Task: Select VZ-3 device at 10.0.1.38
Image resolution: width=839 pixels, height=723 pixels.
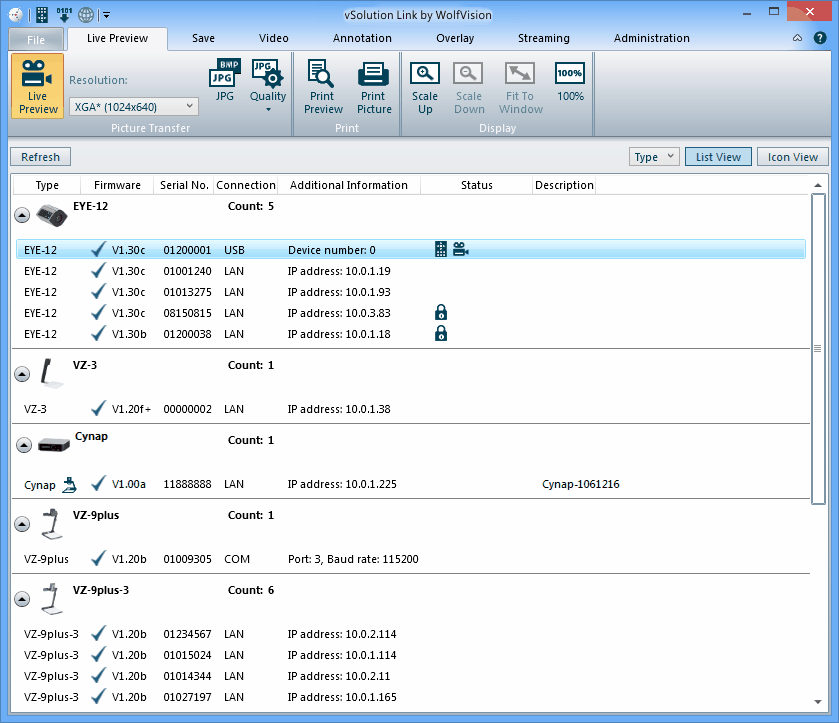Action: coord(411,409)
